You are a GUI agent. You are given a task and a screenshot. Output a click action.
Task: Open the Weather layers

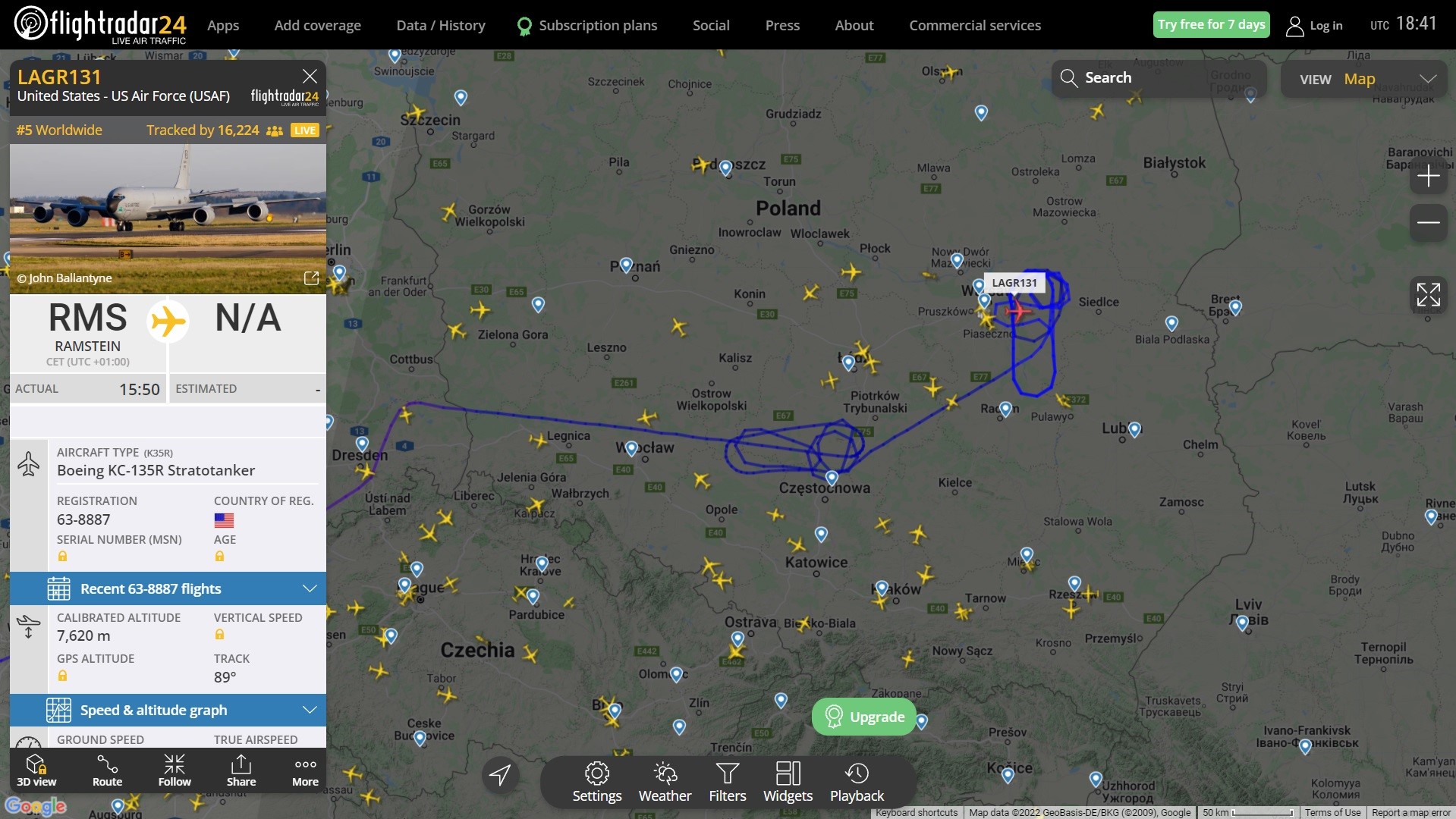(665, 782)
